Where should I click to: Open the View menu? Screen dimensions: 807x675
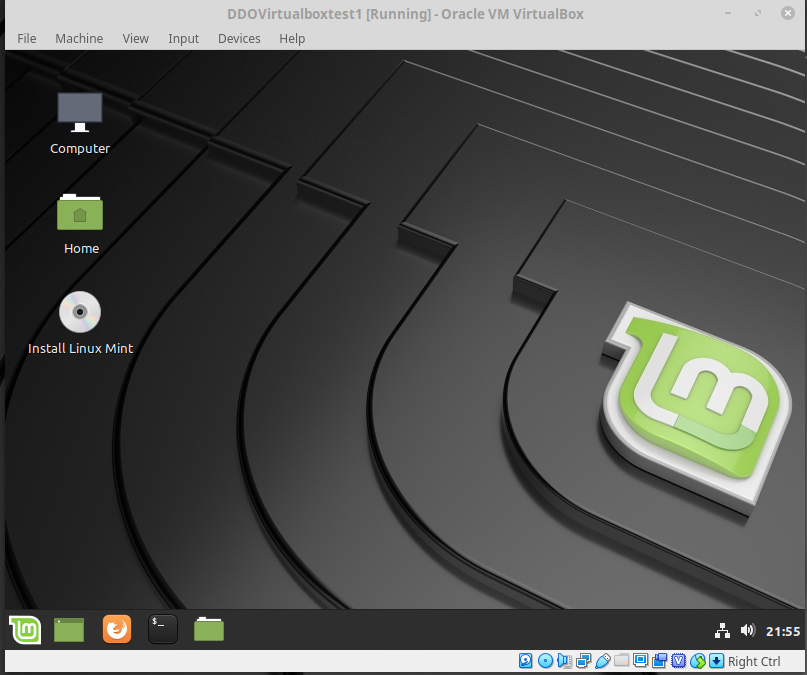coord(135,39)
